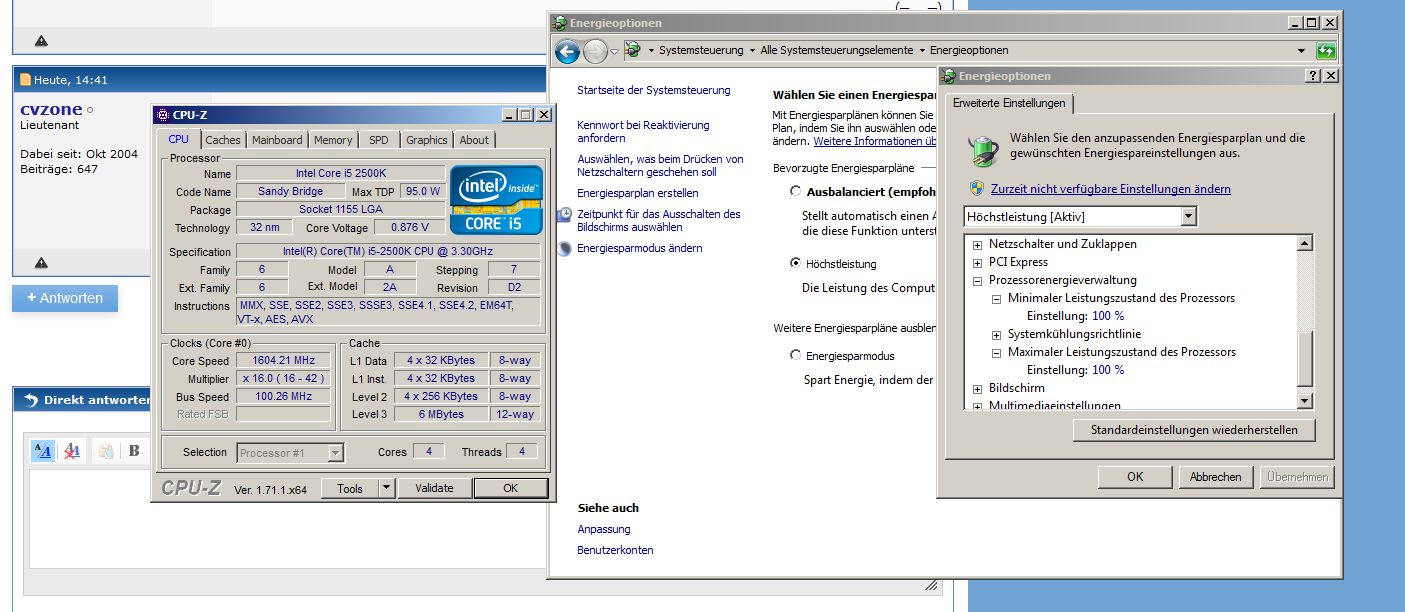Click the warning triangle under cvzone's post
This screenshot has width=1405, height=612.
coord(41,263)
